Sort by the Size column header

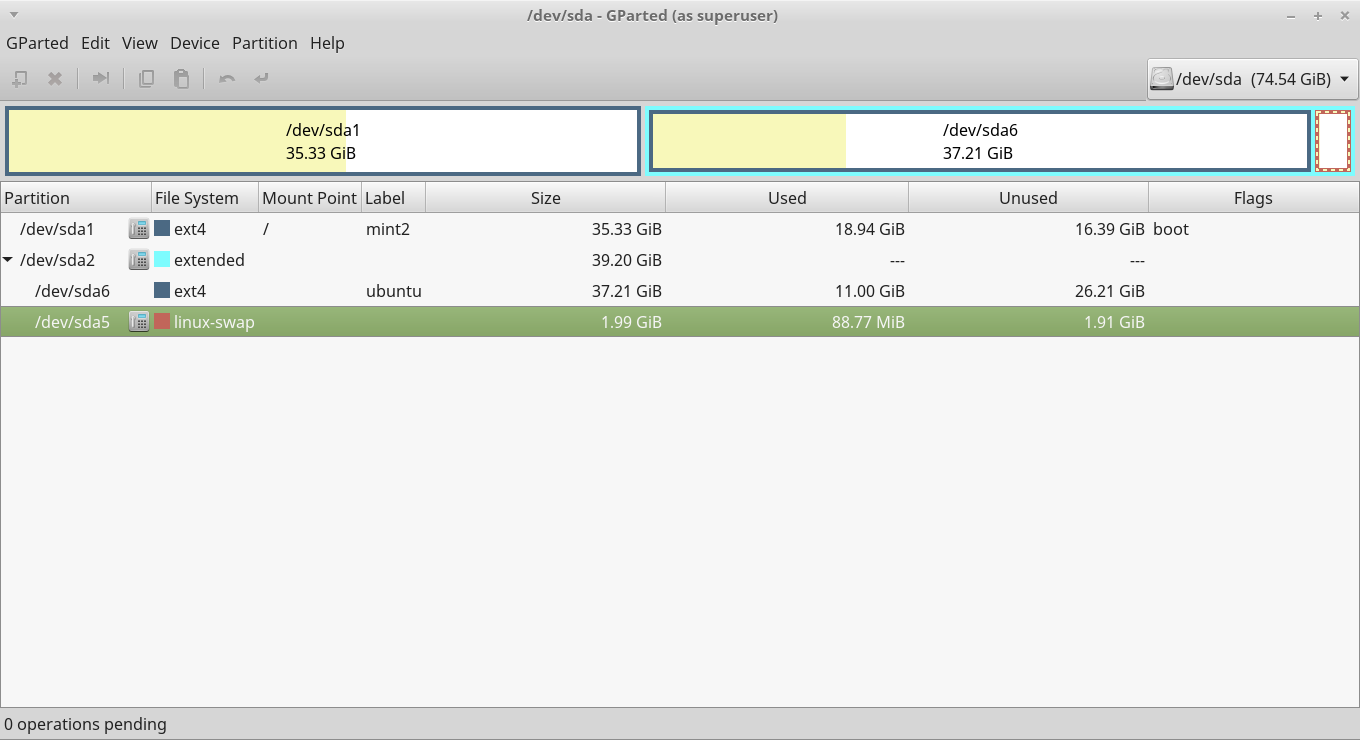(546, 198)
